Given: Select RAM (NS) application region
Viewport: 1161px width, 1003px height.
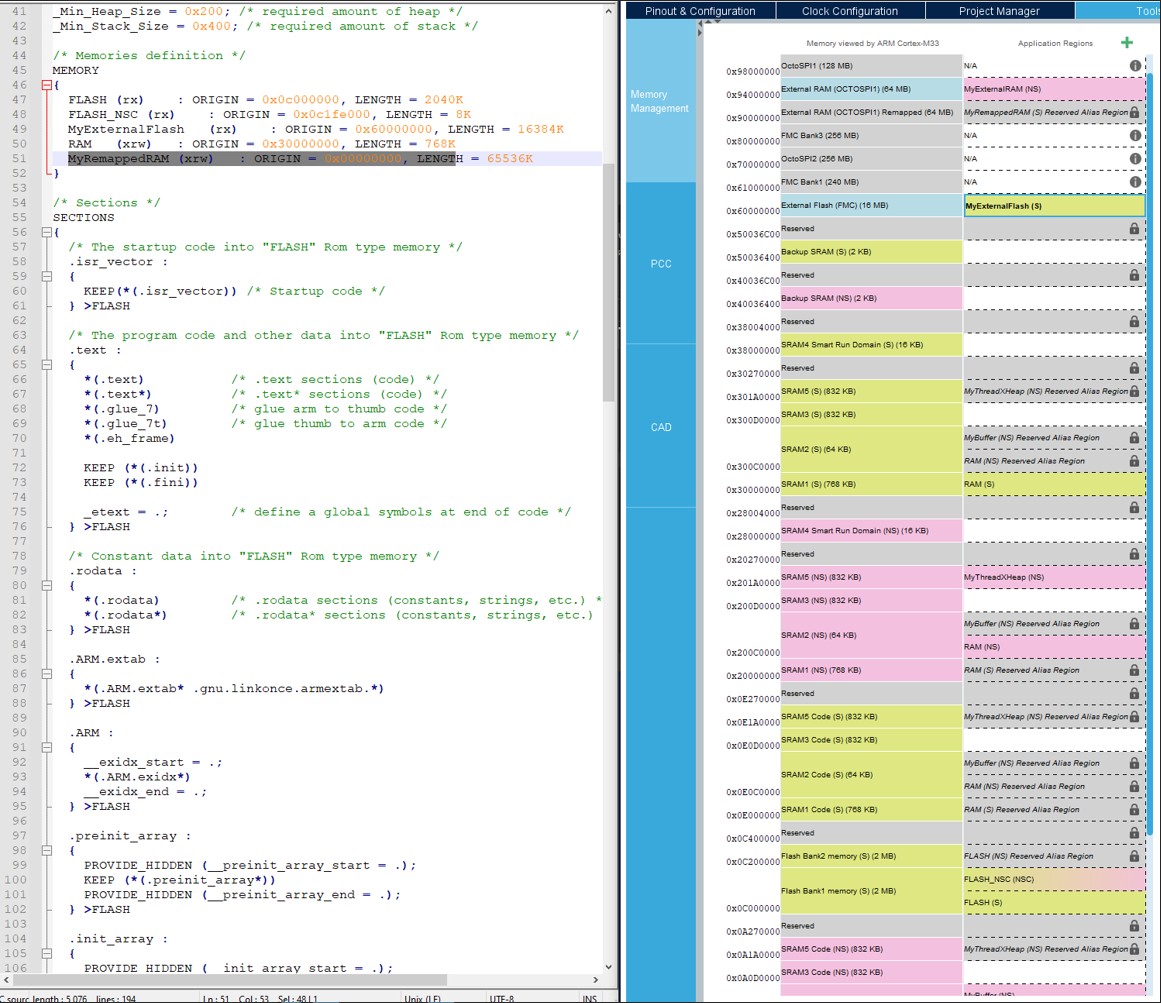Looking at the screenshot, I should tap(1054, 647).
